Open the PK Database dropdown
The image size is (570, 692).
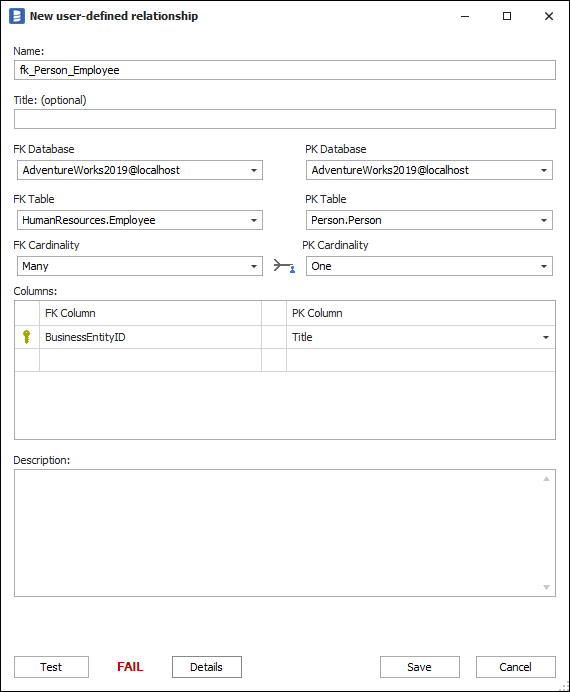coord(429,170)
